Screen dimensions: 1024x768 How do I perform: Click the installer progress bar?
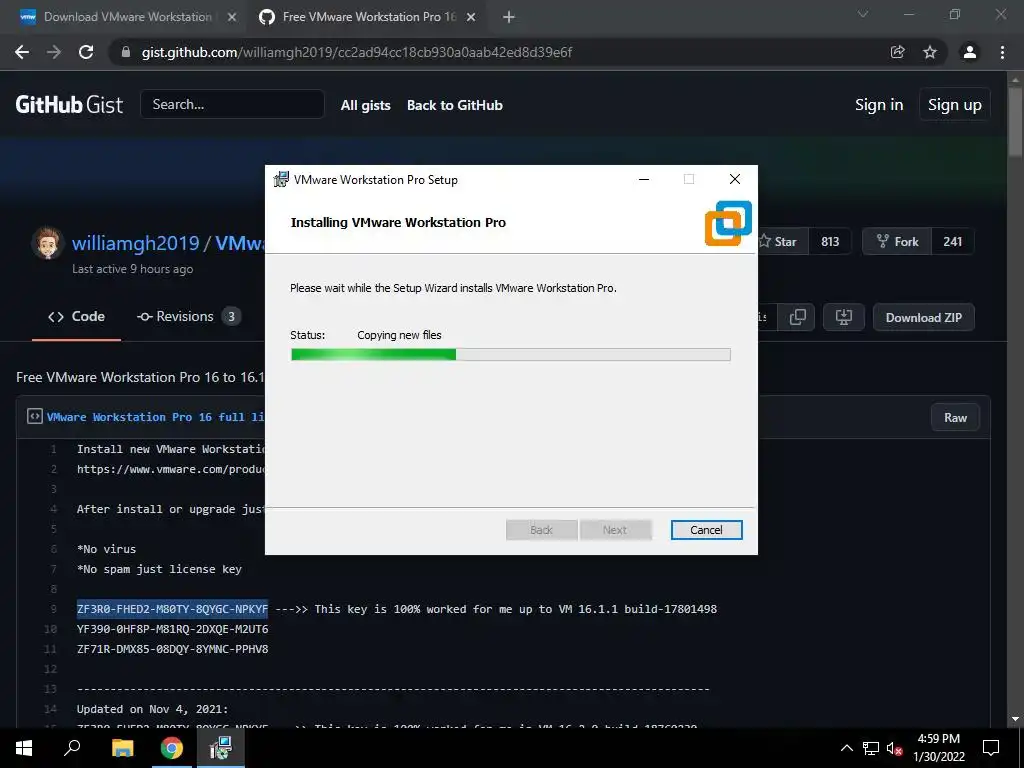[511, 355]
